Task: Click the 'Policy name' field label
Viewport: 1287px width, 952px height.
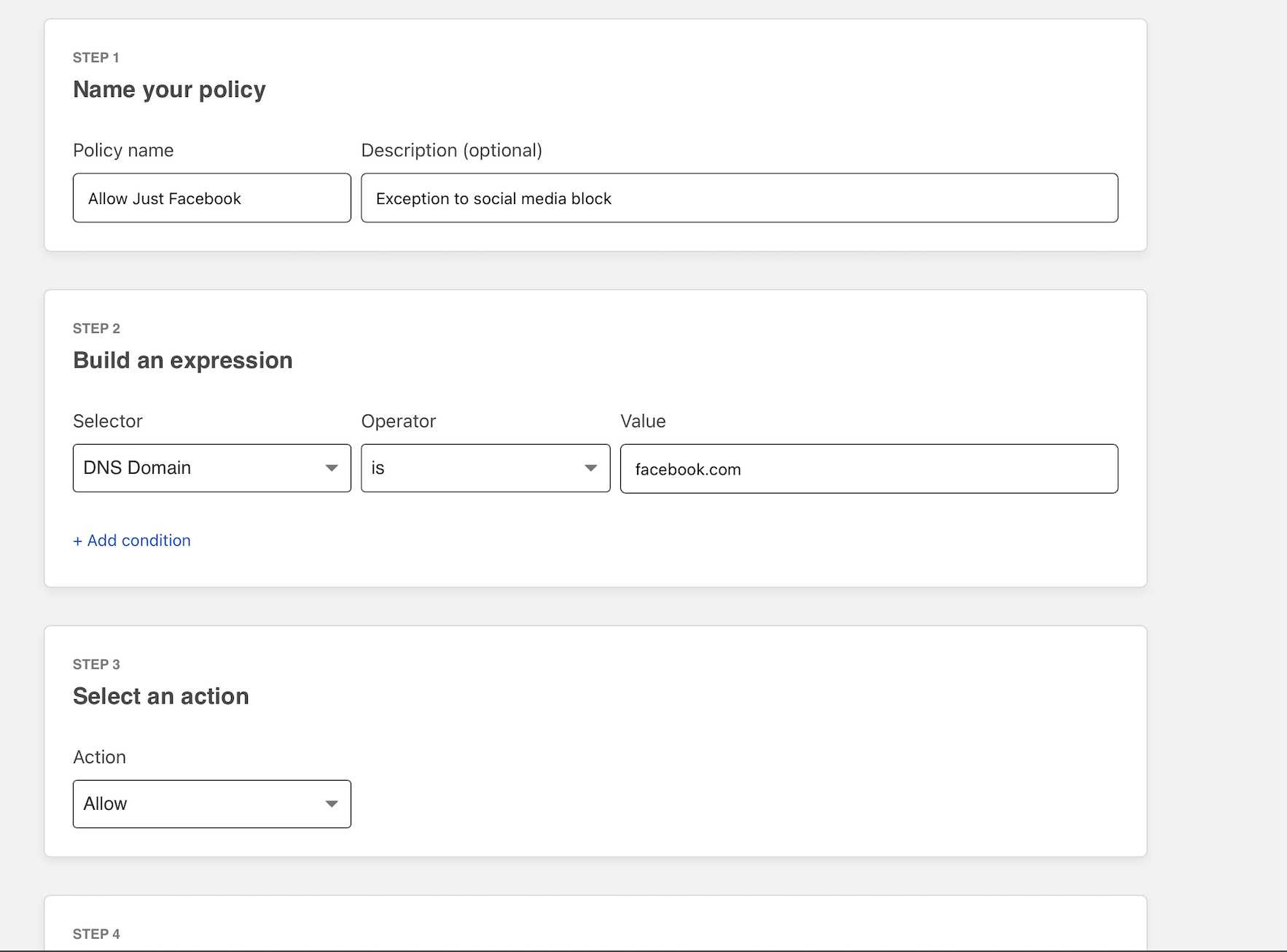Action: pos(123,150)
